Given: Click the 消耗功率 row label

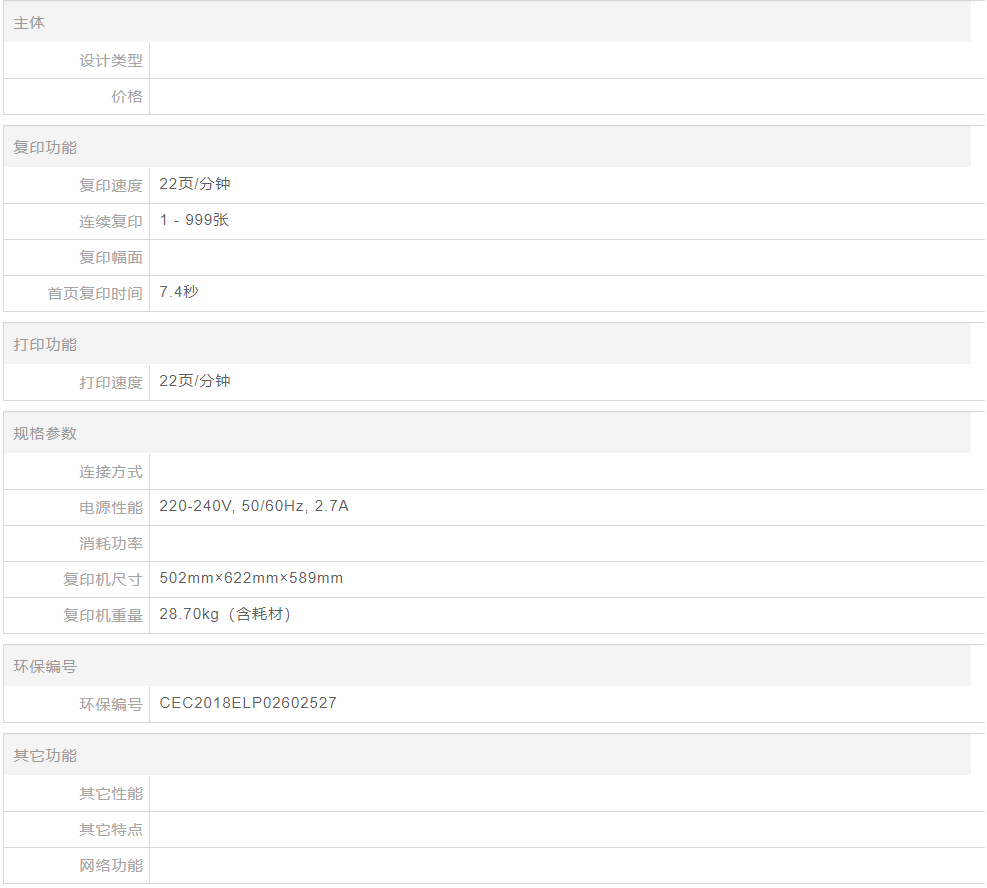Looking at the screenshot, I should coord(111,544).
